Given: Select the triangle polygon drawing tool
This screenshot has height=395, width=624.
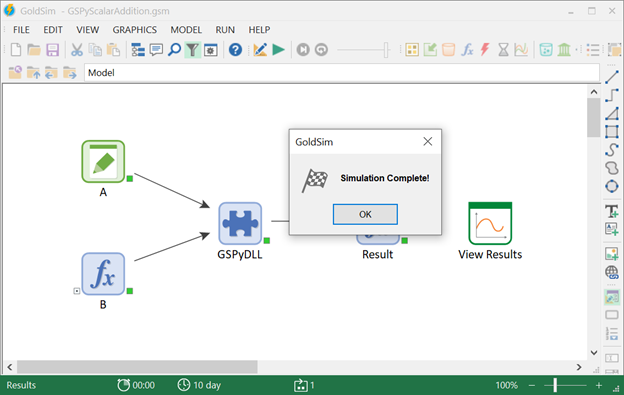Looking at the screenshot, I should click(x=612, y=114).
